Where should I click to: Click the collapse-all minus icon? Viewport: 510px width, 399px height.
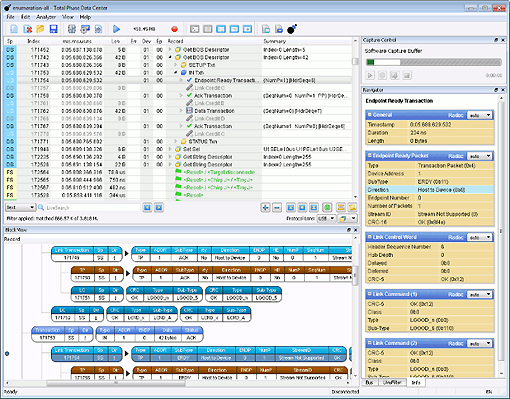pos(277,208)
